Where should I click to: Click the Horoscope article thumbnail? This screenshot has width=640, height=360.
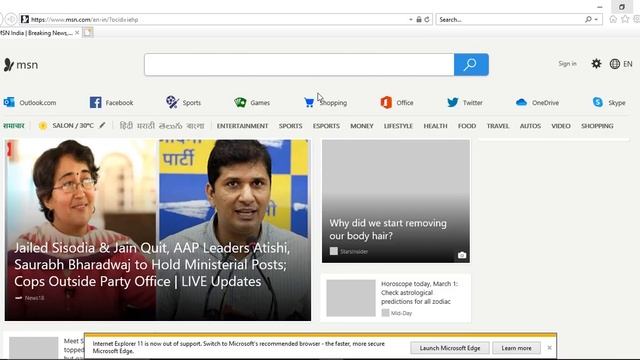point(351,298)
